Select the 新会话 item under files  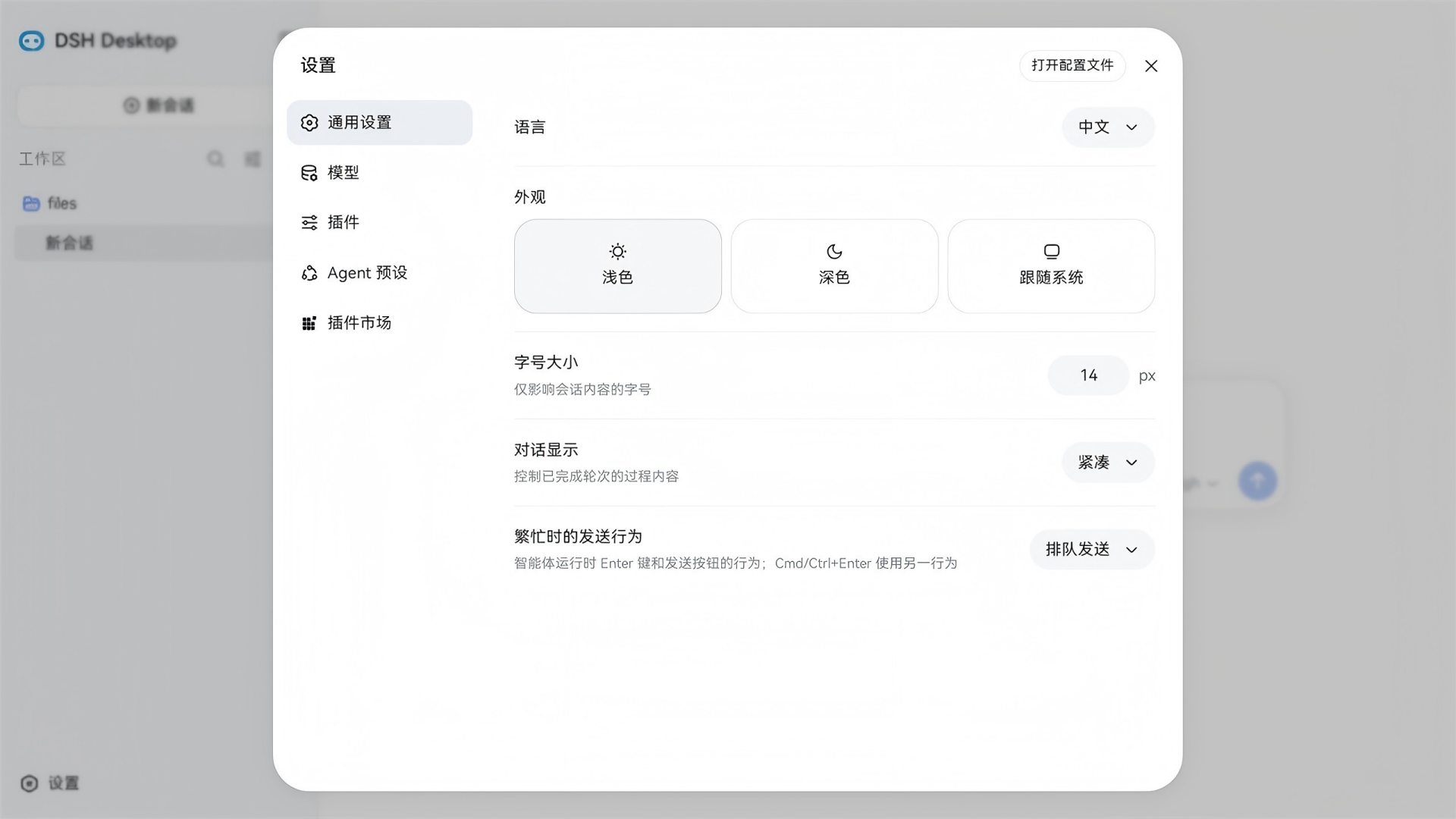(x=144, y=243)
